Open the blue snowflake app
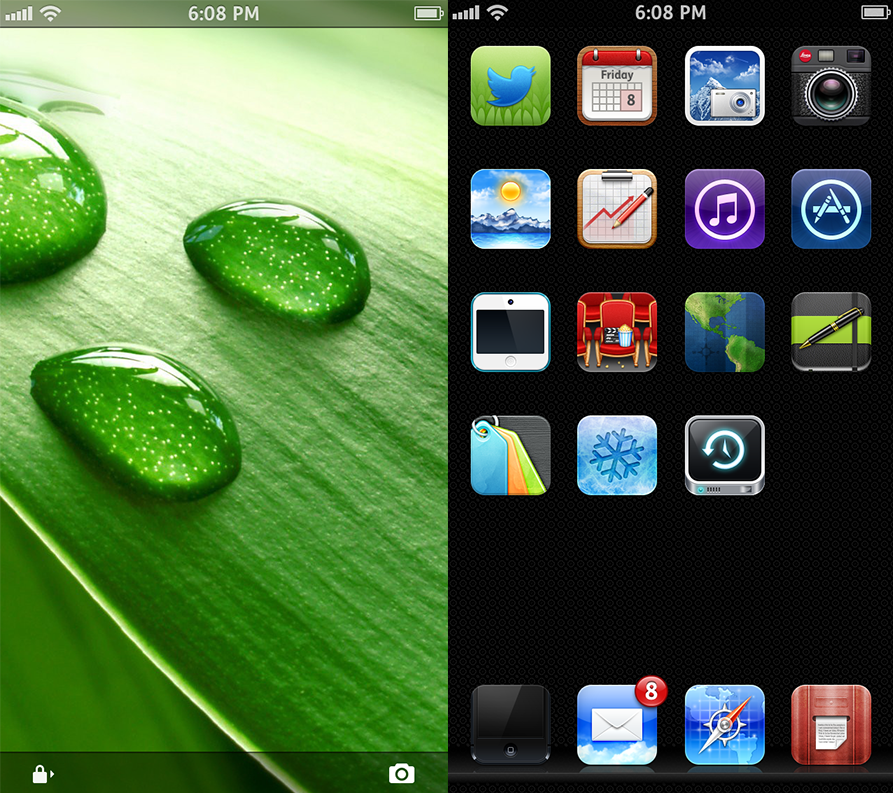The image size is (893, 793). coord(617,455)
